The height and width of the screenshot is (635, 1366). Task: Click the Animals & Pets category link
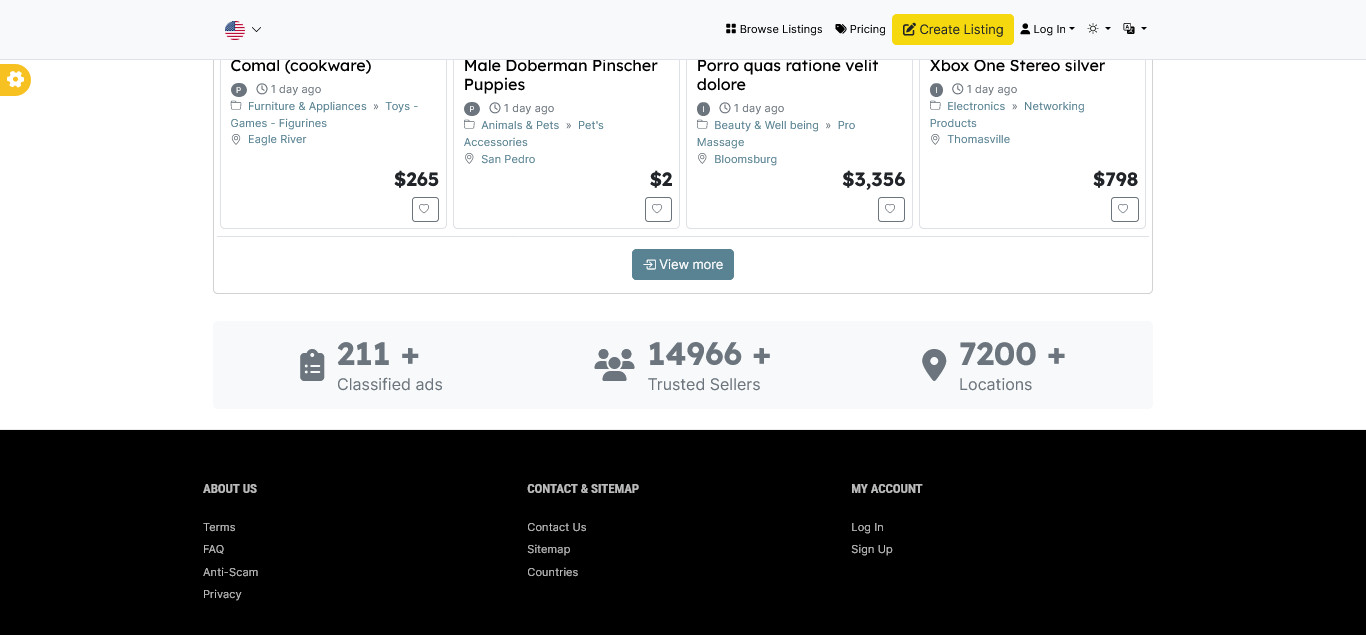click(520, 125)
